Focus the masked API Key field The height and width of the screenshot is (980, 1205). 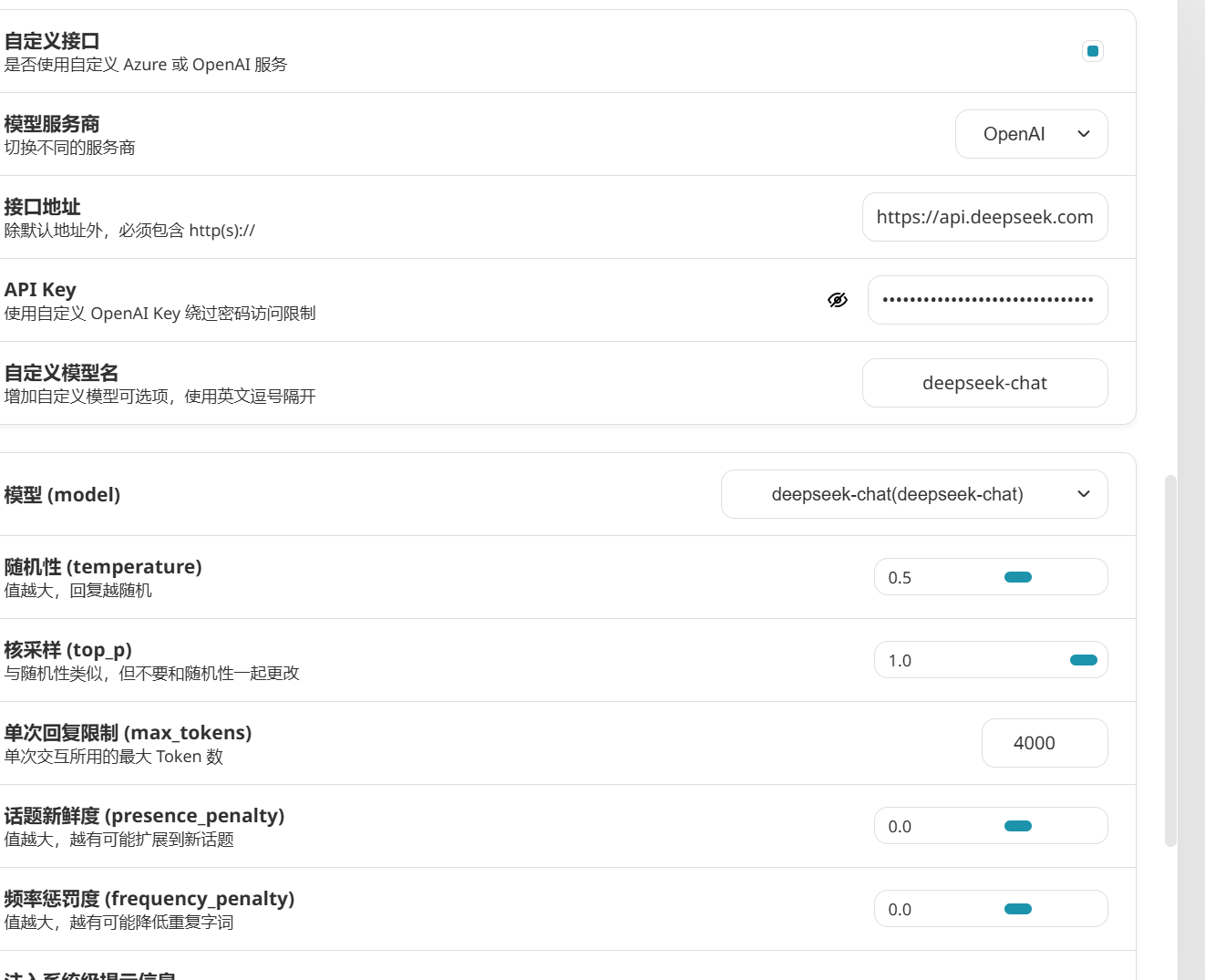988,300
